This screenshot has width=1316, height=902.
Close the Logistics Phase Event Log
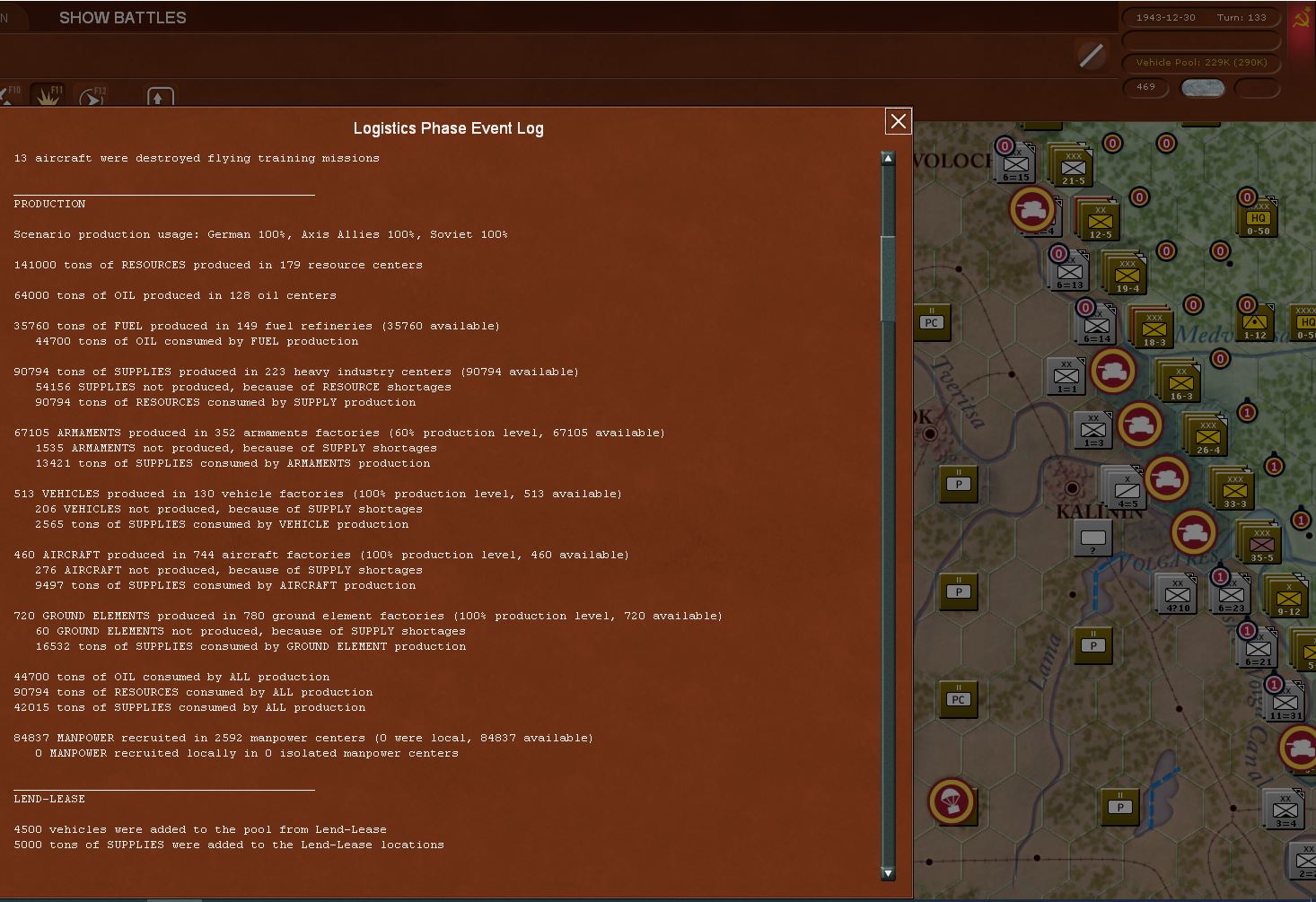click(x=898, y=121)
